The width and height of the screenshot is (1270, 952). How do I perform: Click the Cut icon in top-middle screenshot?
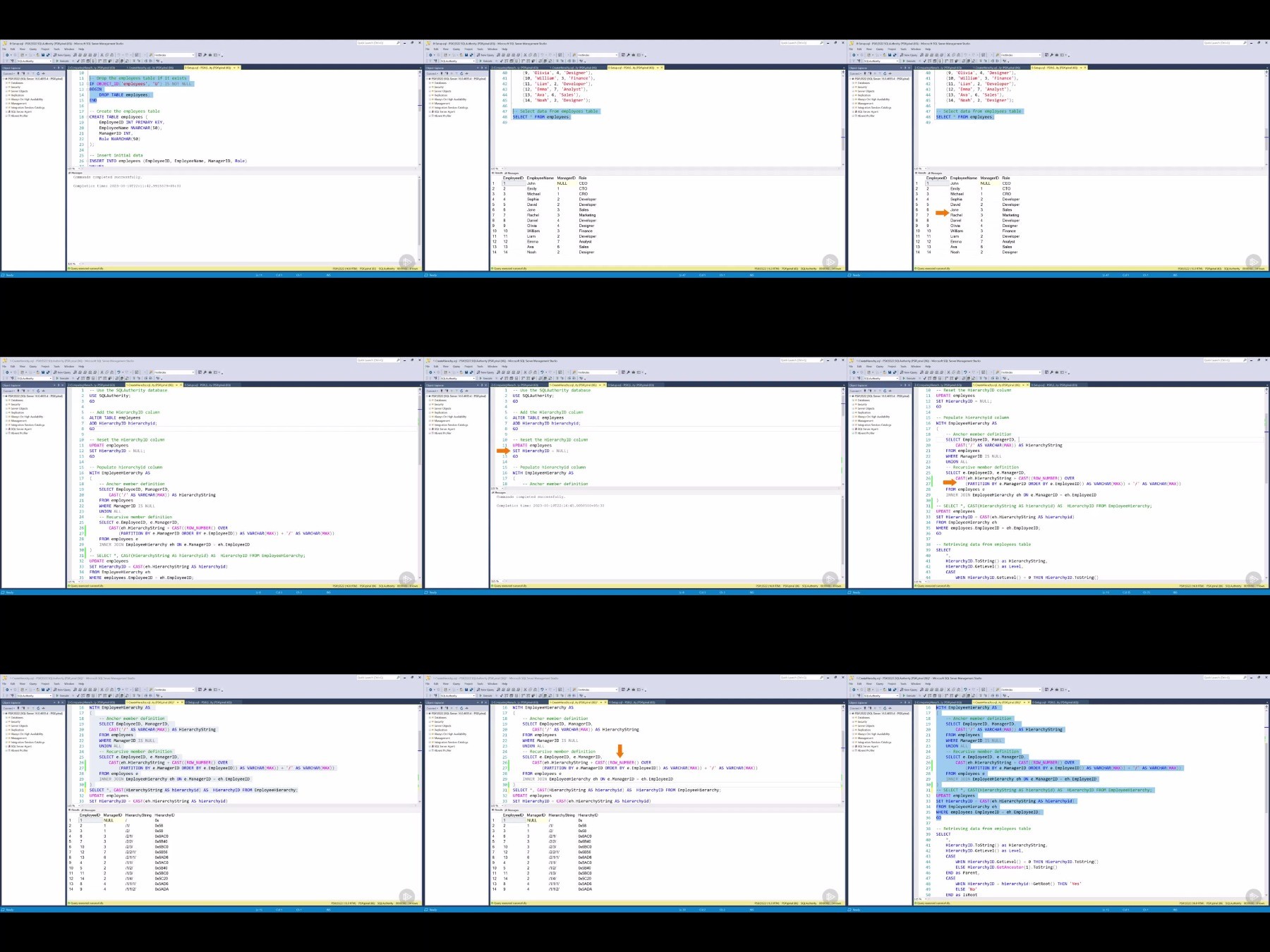coord(525,55)
